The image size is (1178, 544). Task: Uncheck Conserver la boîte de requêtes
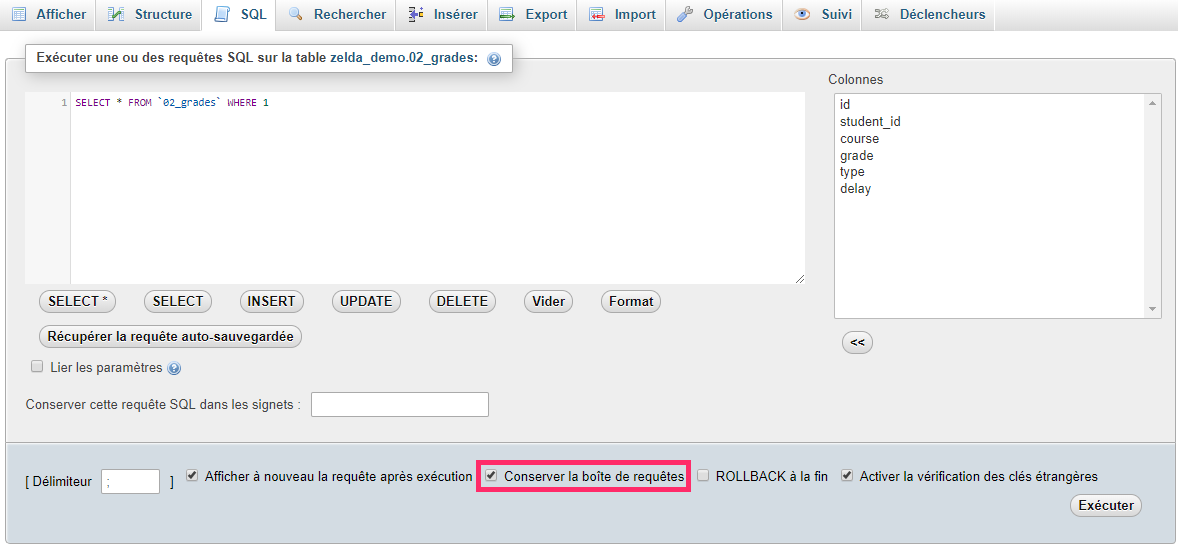pyautogui.click(x=491, y=476)
